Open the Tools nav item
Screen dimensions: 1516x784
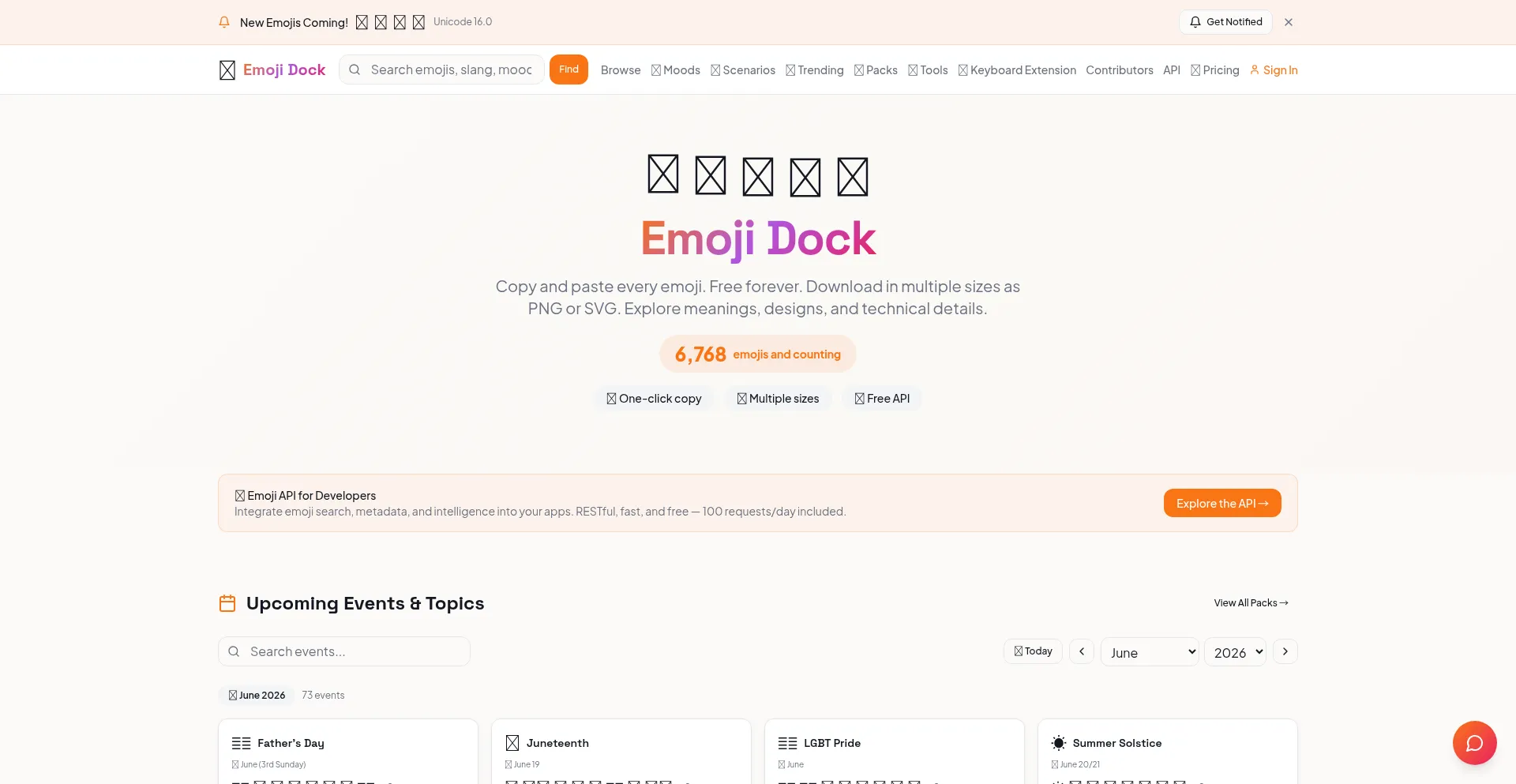click(928, 70)
